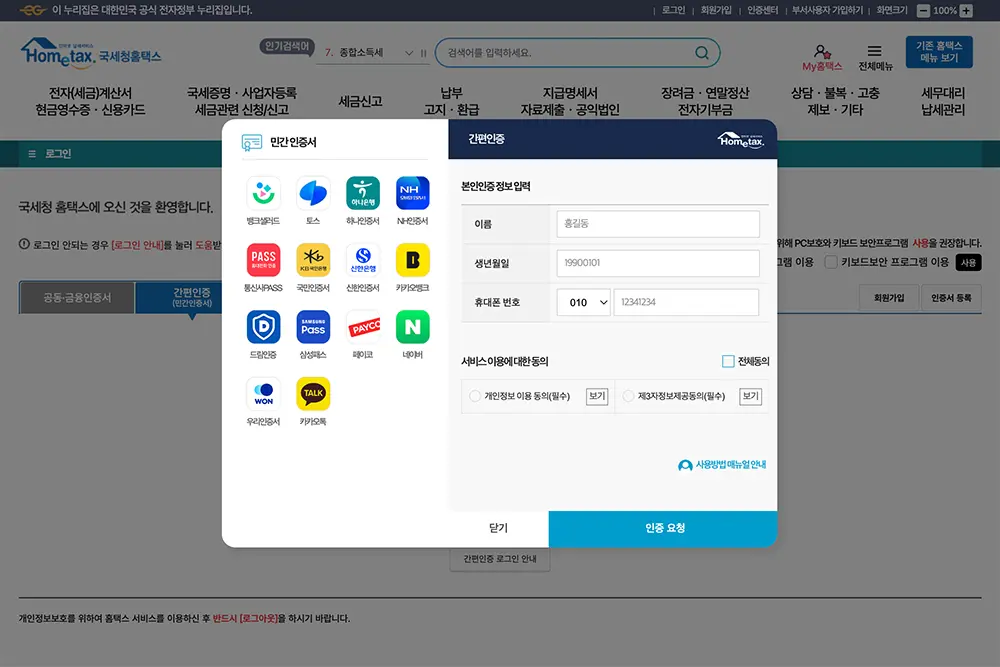This screenshot has width=1000, height=667.
Task: Pick the KakaoBank certificate icon
Action: (x=413, y=262)
